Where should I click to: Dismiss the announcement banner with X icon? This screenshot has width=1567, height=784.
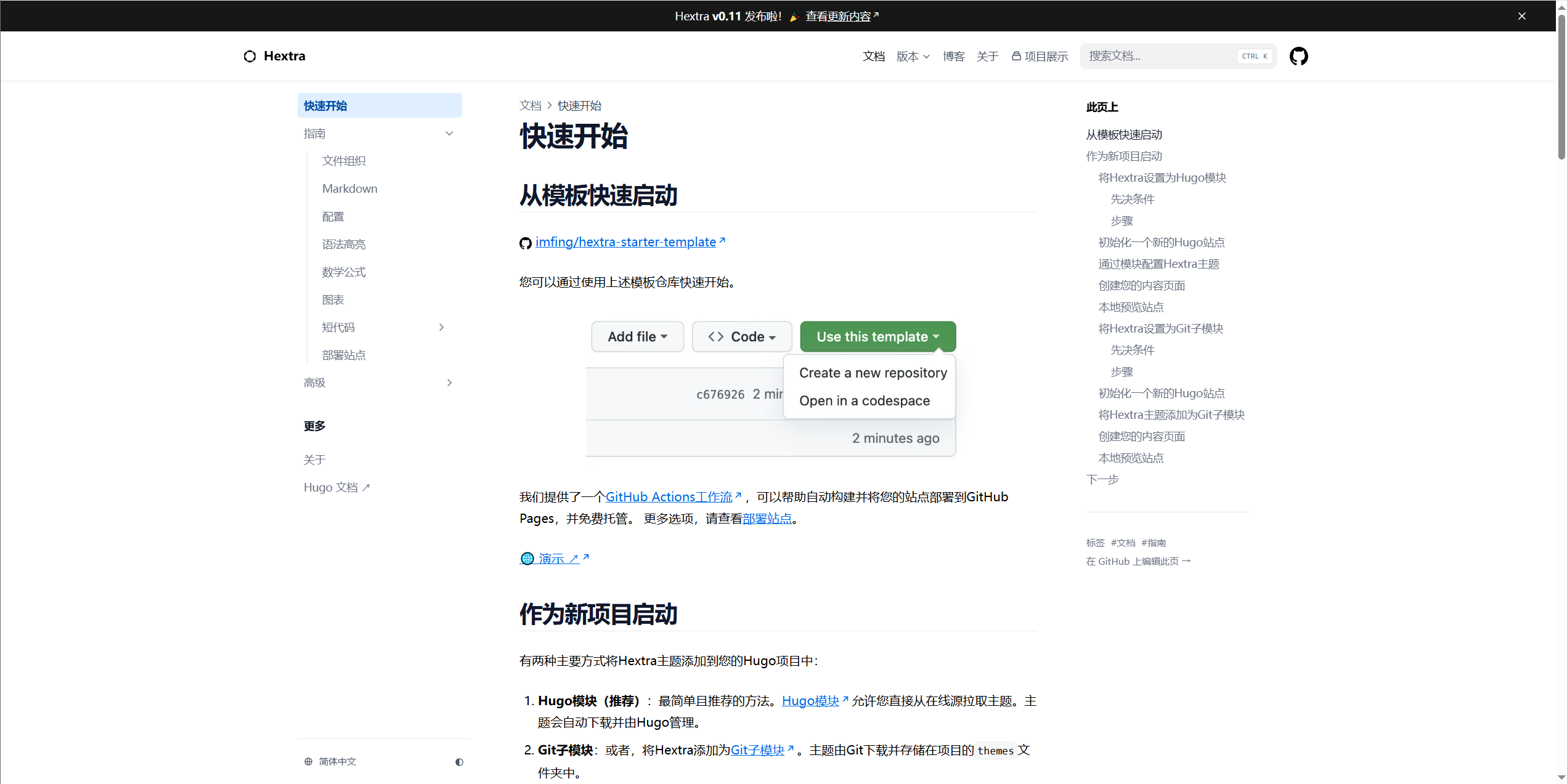[x=1521, y=16]
